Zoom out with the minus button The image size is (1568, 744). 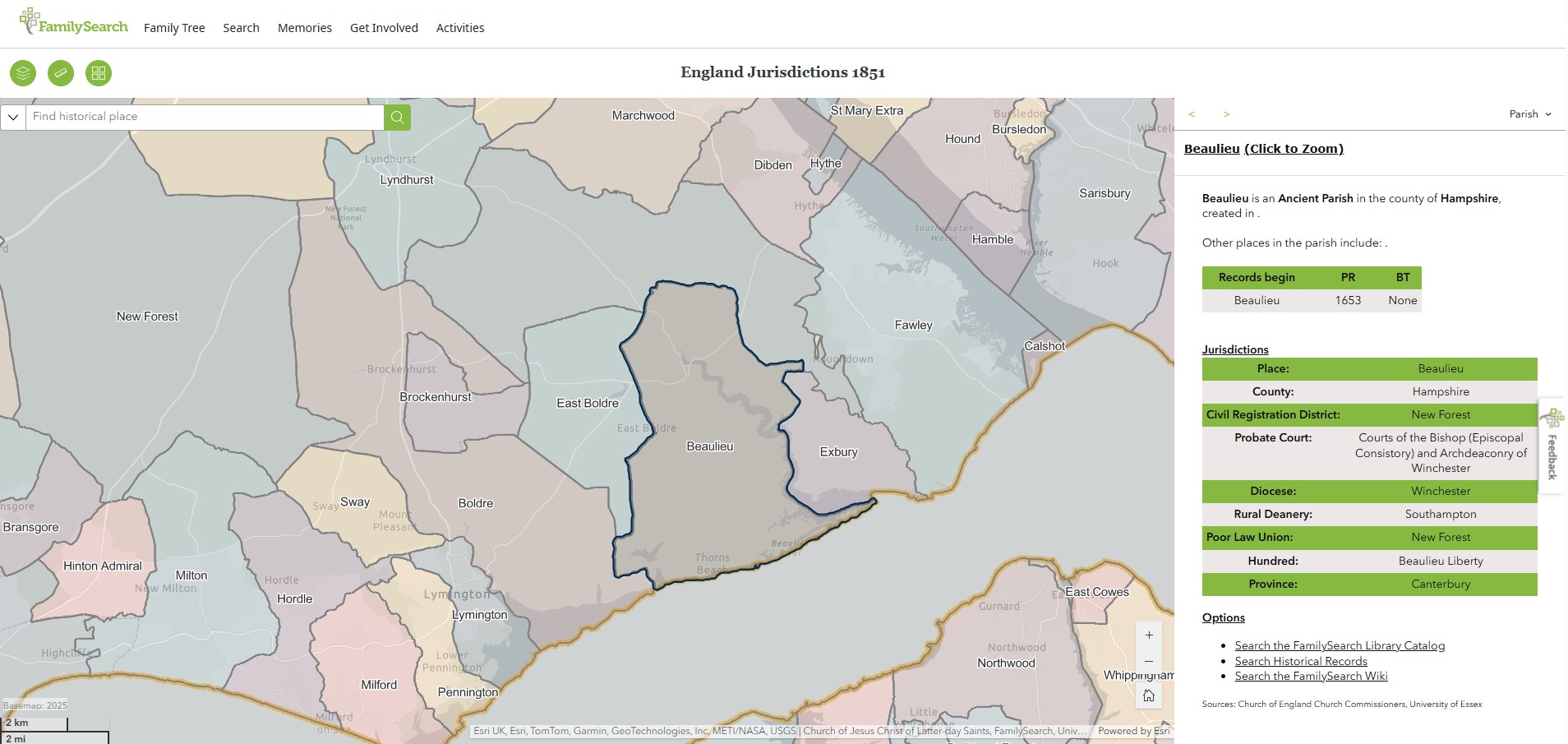[1149, 662]
